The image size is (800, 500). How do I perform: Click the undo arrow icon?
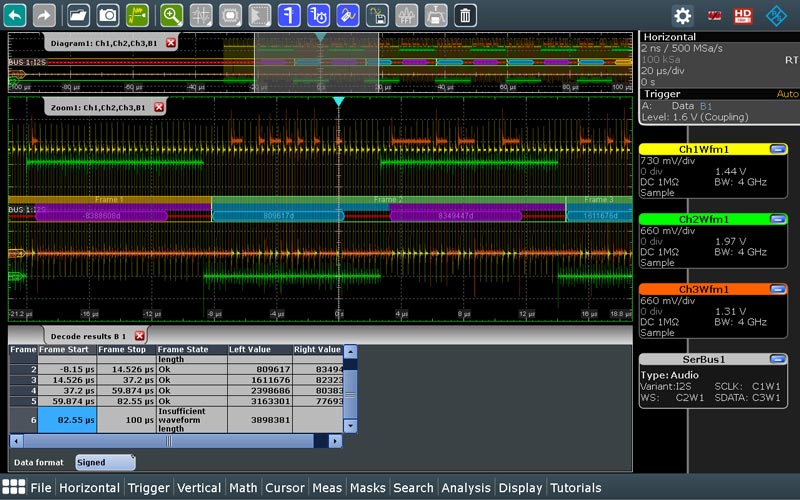point(15,15)
